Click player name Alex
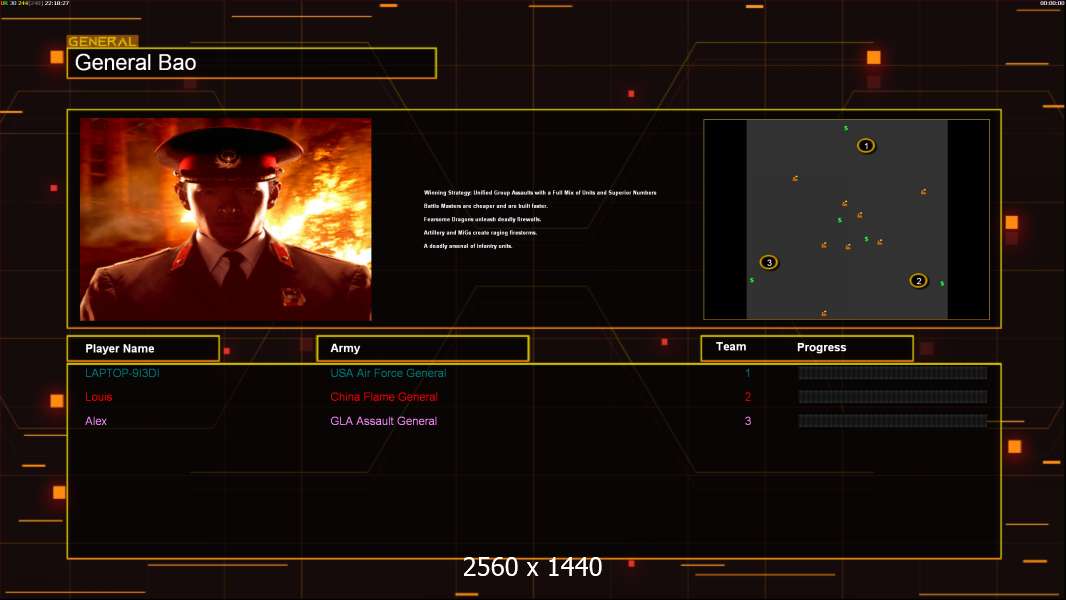1066x600 pixels. (x=96, y=421)
